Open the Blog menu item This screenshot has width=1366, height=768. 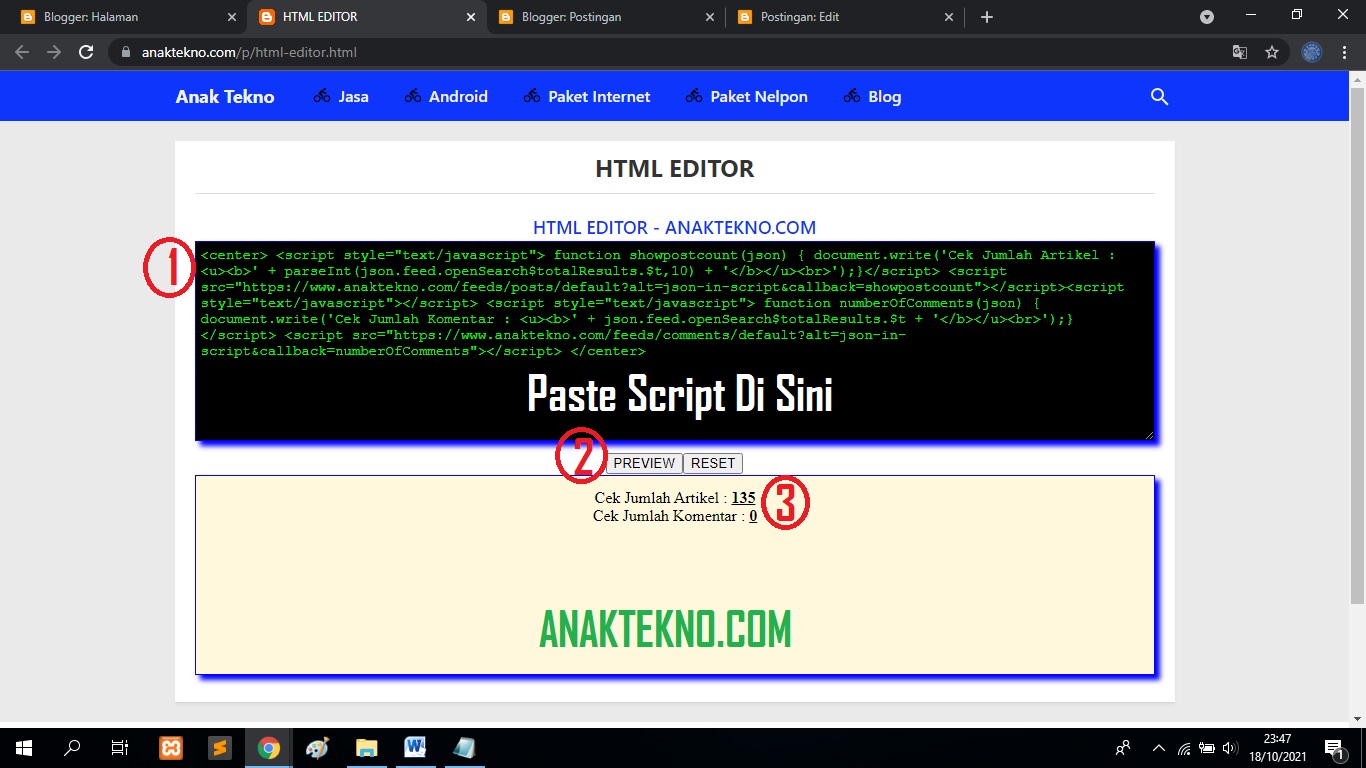885,97
